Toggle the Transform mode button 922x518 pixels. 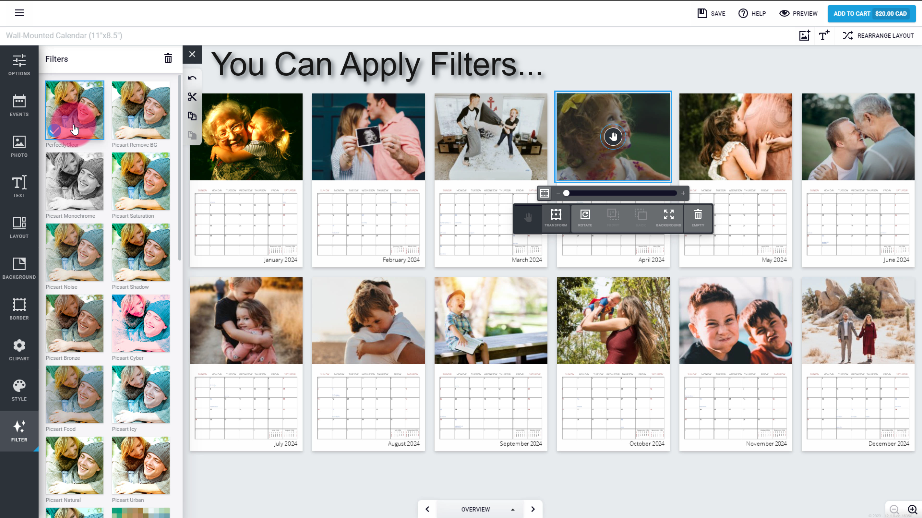[x=555, y=216]
